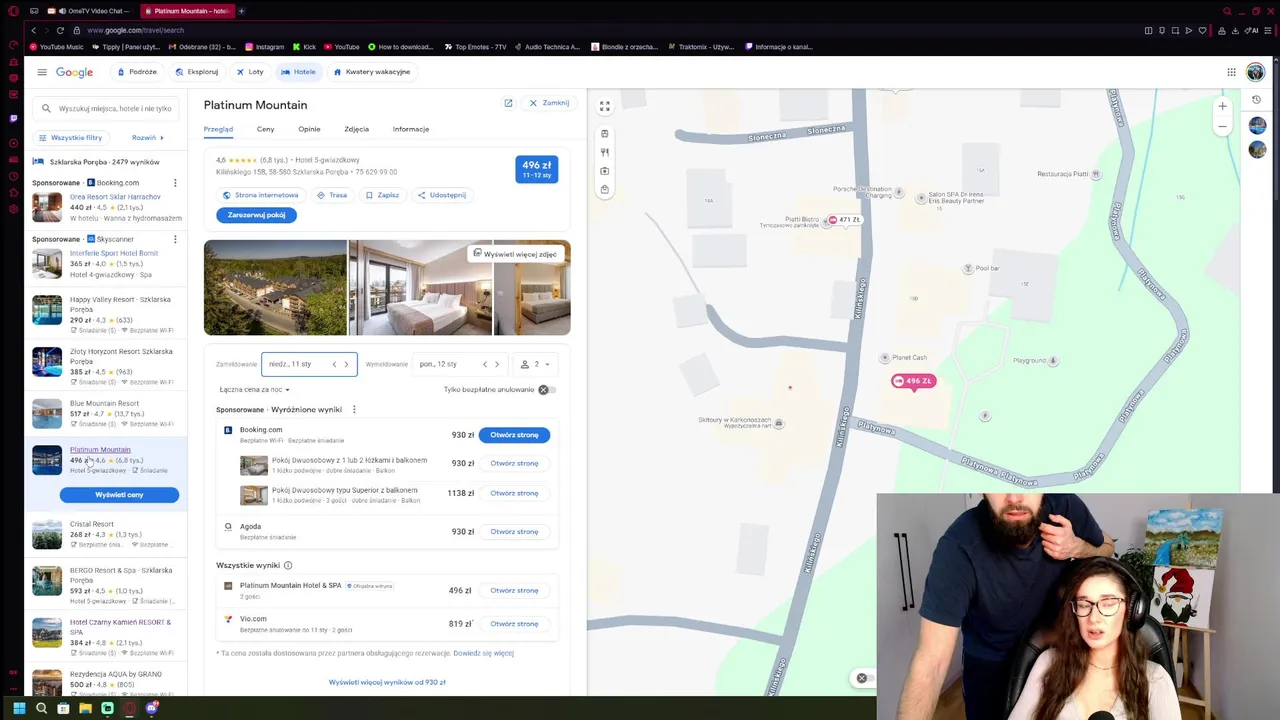Click the Trasa directions button
Viewport: 1280px width, 720px height.
coord(331,195)
